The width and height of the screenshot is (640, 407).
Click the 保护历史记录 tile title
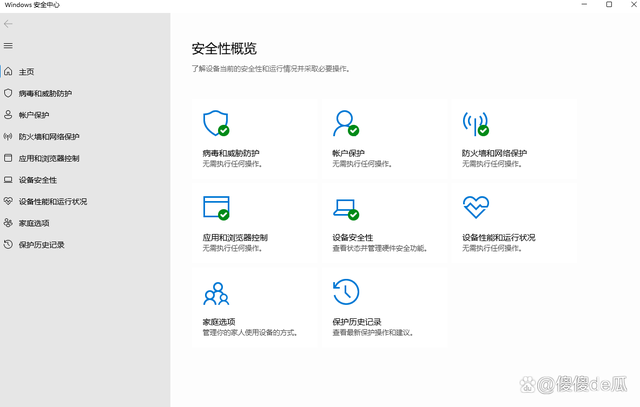(357, 322)
